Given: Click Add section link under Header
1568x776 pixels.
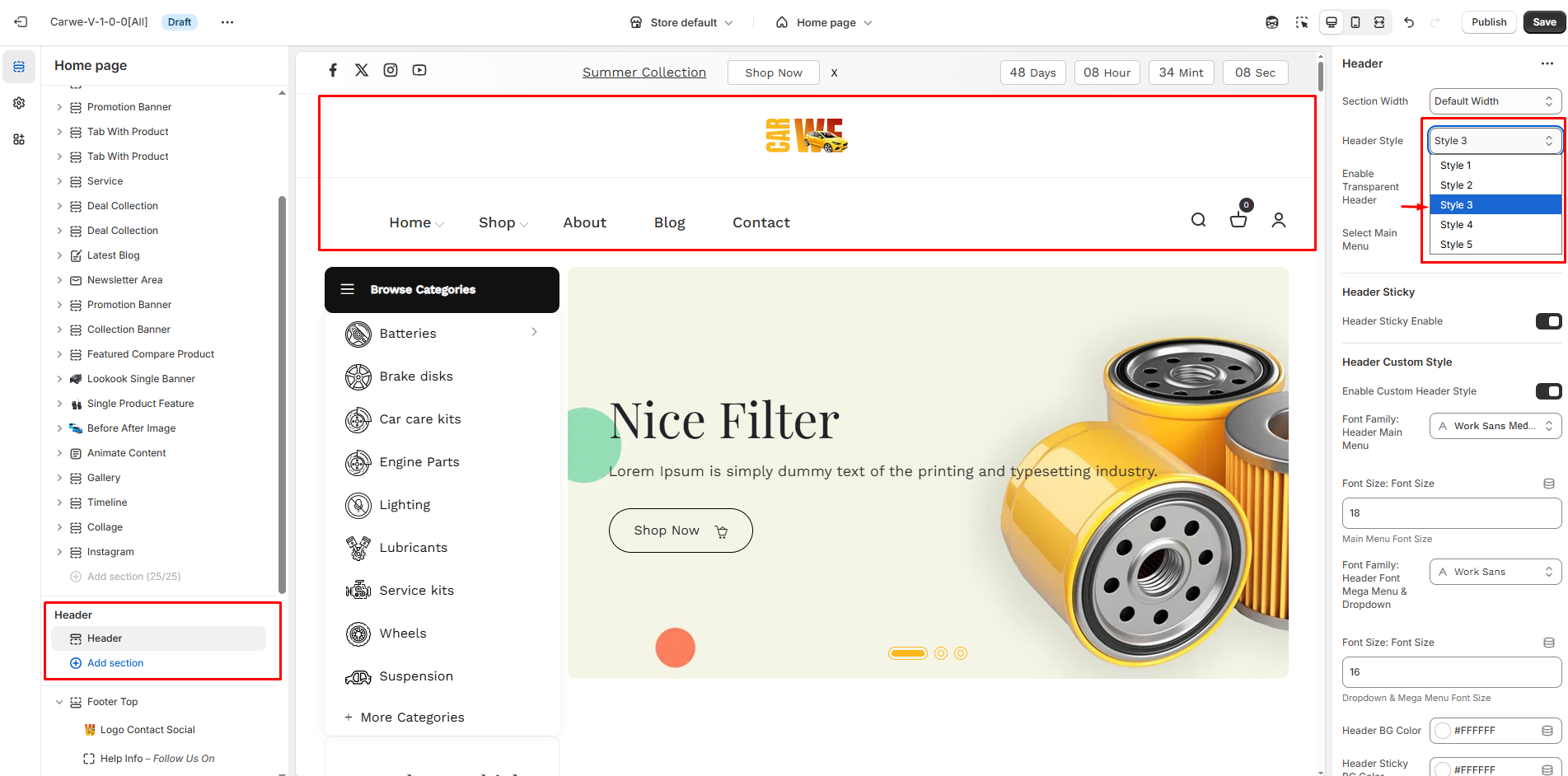Looking at the screenshot, I should click(x=115, y=663).
